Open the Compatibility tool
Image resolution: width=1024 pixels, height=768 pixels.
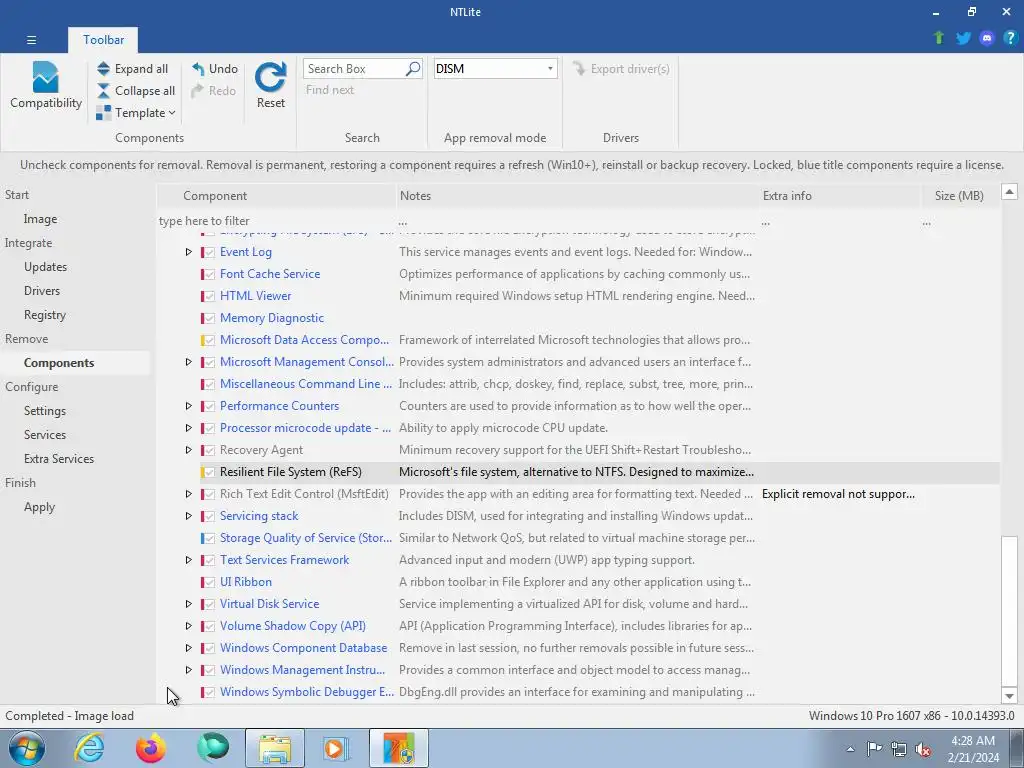pos(46,86)
